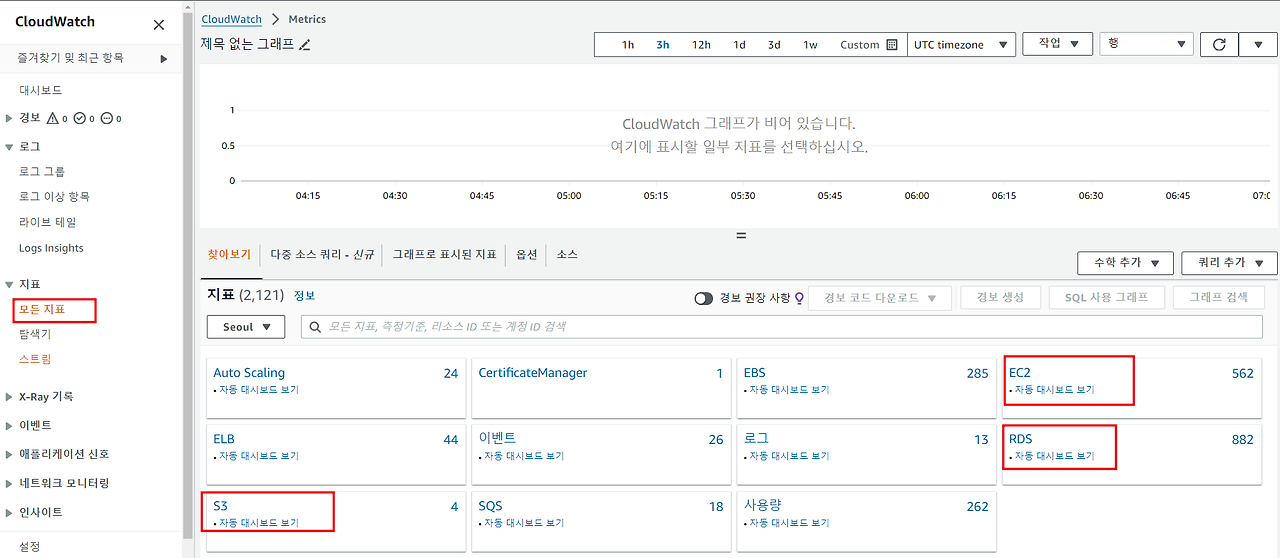
Task: Switch to 다중 소스 쿼리 tab
Action: [x=322, y=255]
